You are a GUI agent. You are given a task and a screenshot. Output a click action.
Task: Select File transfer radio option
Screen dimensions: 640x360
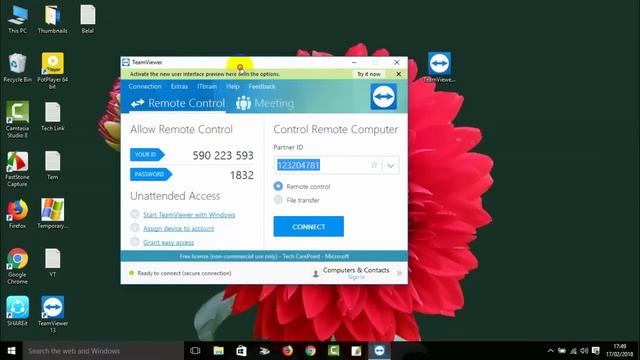[278, 200]
